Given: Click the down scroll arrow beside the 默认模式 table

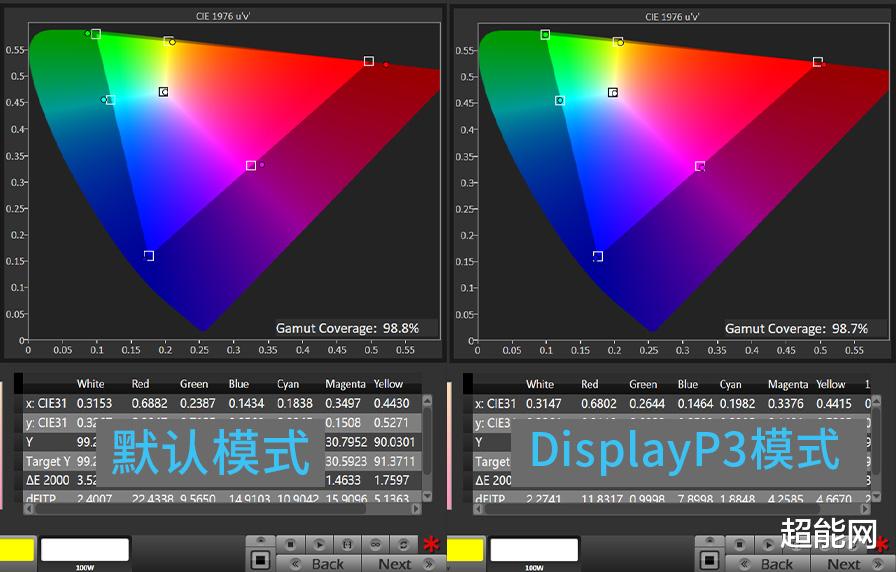Looking at the screenshot, I should 427,496.
